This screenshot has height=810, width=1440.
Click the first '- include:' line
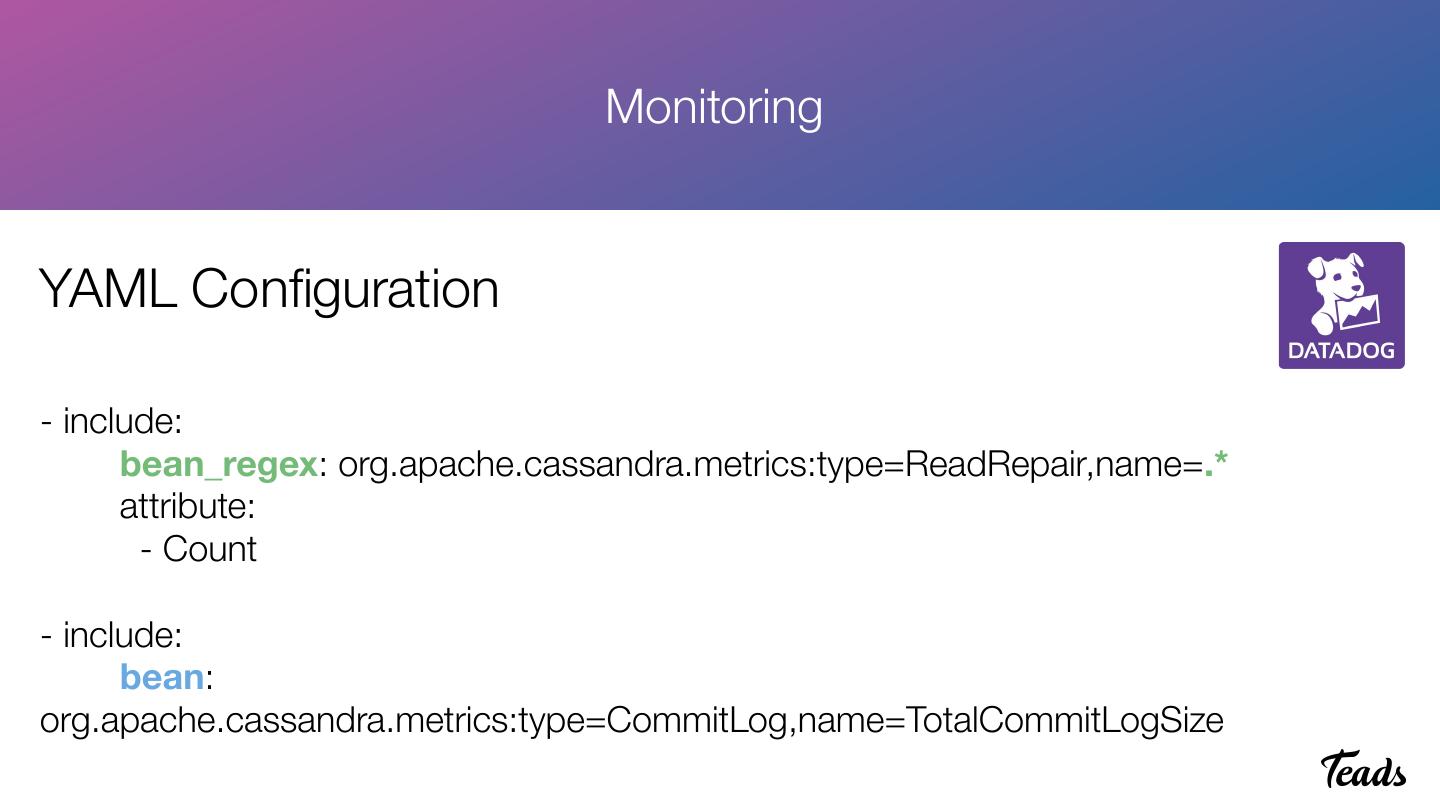point(111,421)
